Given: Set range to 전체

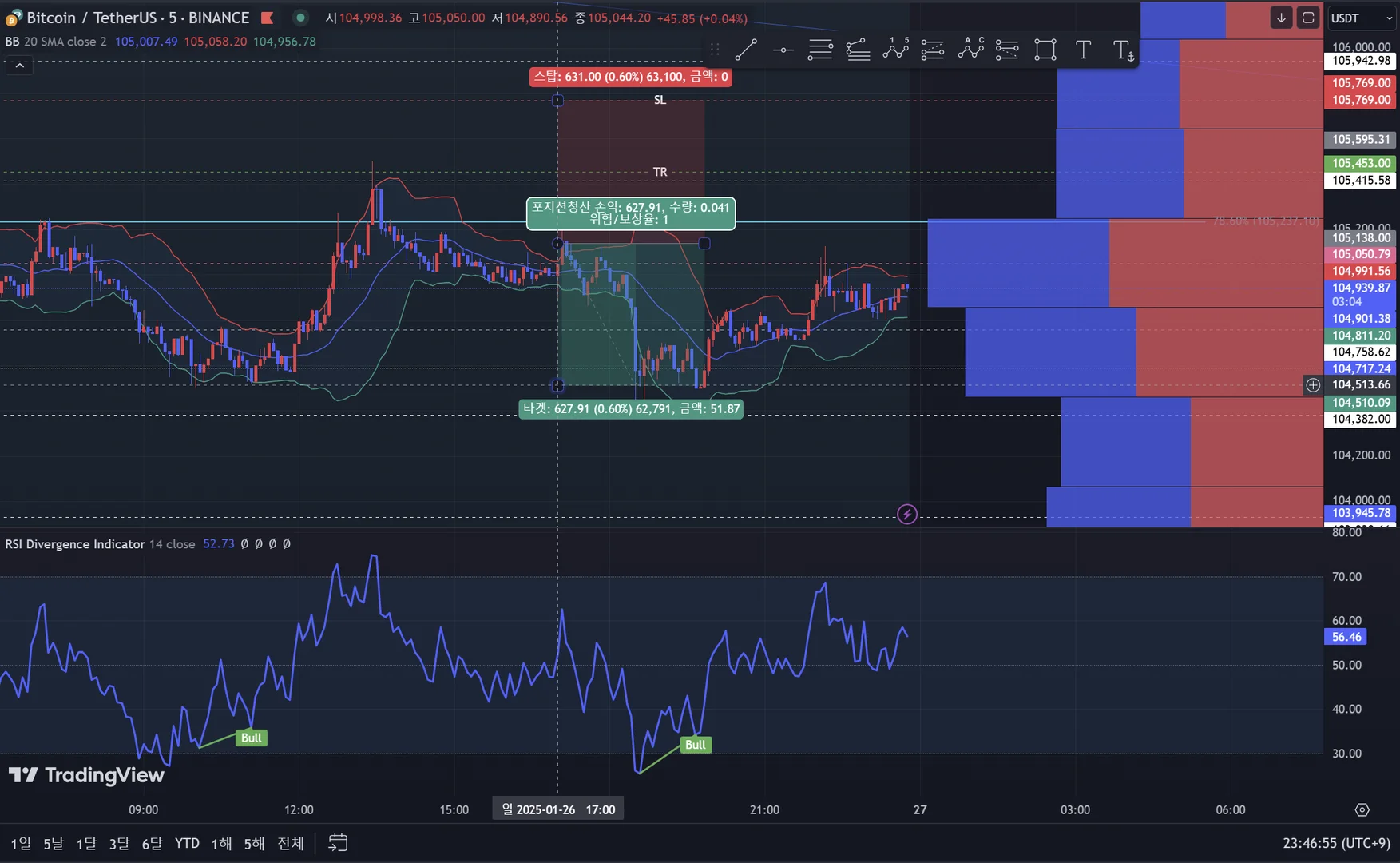Looking at the screenshot, I should [x=291, y=843].
